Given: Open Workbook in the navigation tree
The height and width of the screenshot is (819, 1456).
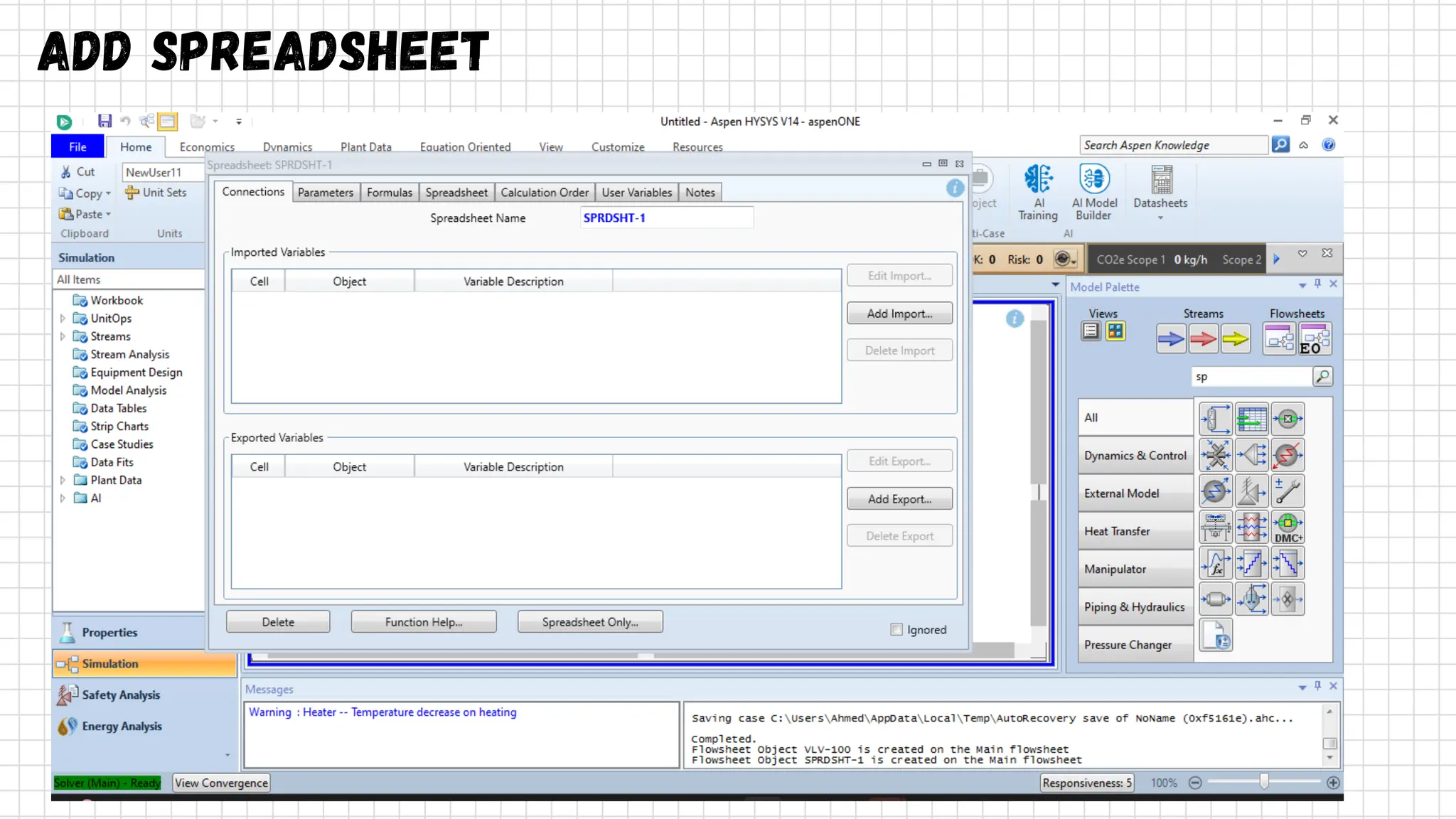Looking at the screenshot, I should [117, 301].
